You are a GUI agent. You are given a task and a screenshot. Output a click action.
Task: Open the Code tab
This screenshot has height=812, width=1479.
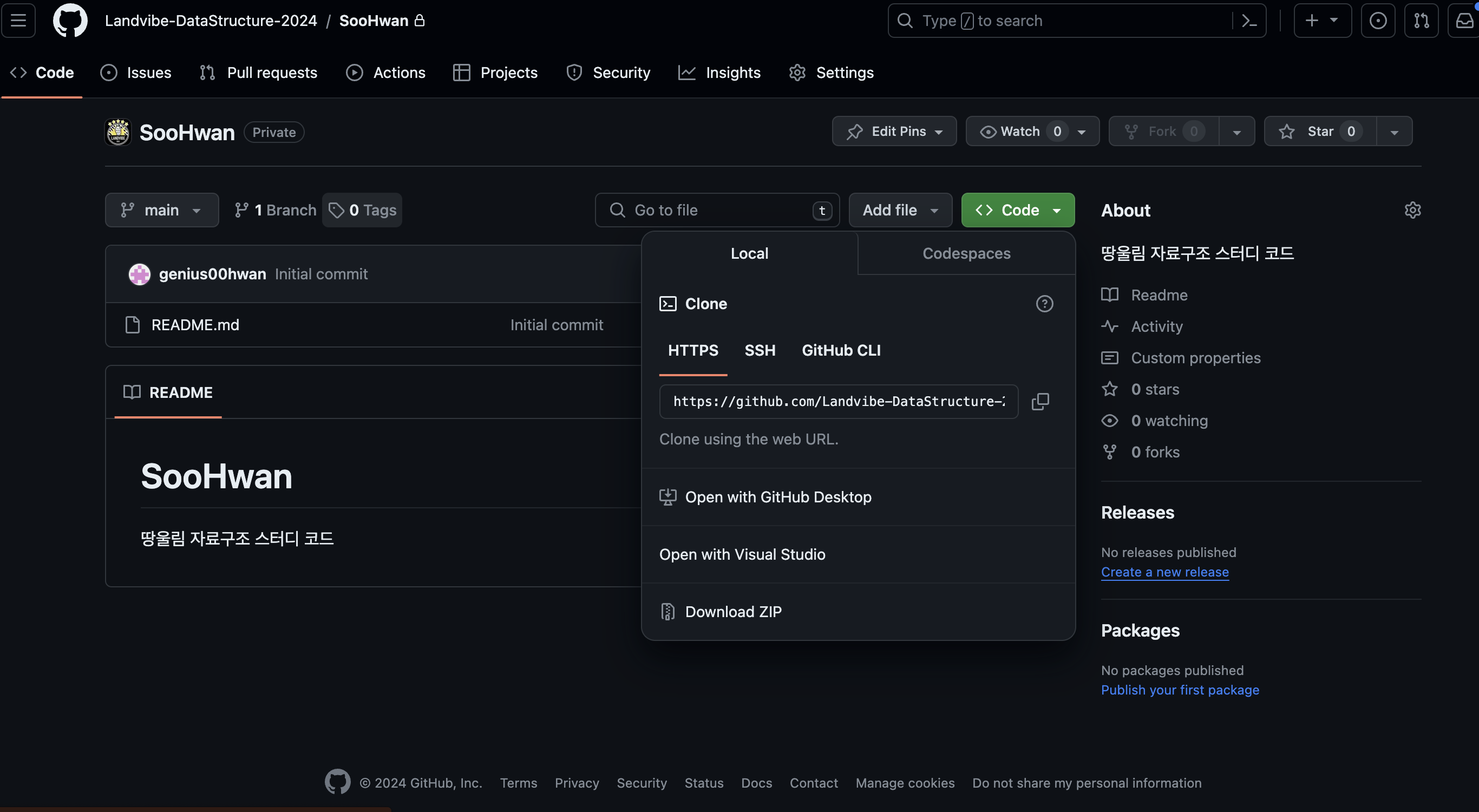pos(42,73)
